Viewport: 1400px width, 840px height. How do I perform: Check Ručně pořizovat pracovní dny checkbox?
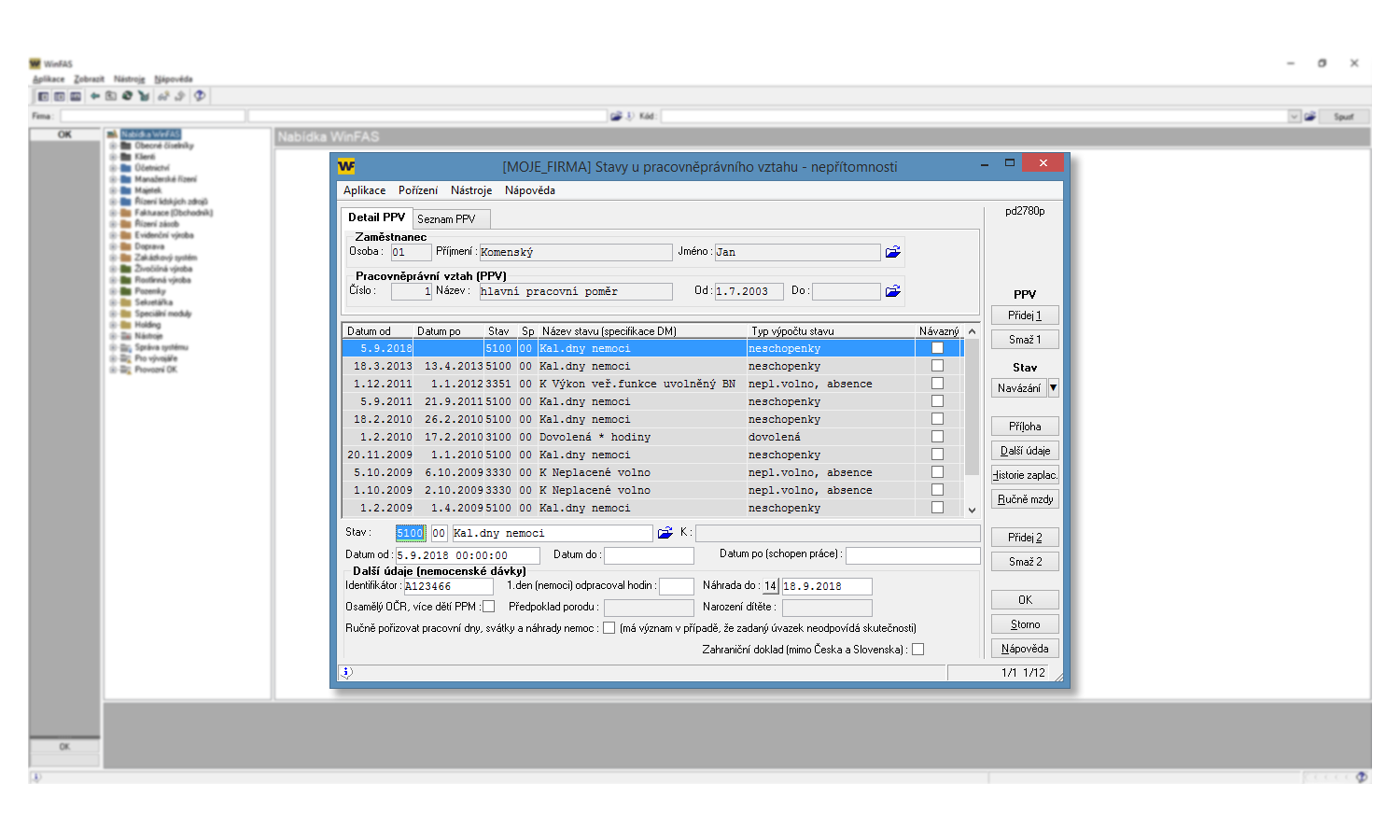[x=609, y=628]
